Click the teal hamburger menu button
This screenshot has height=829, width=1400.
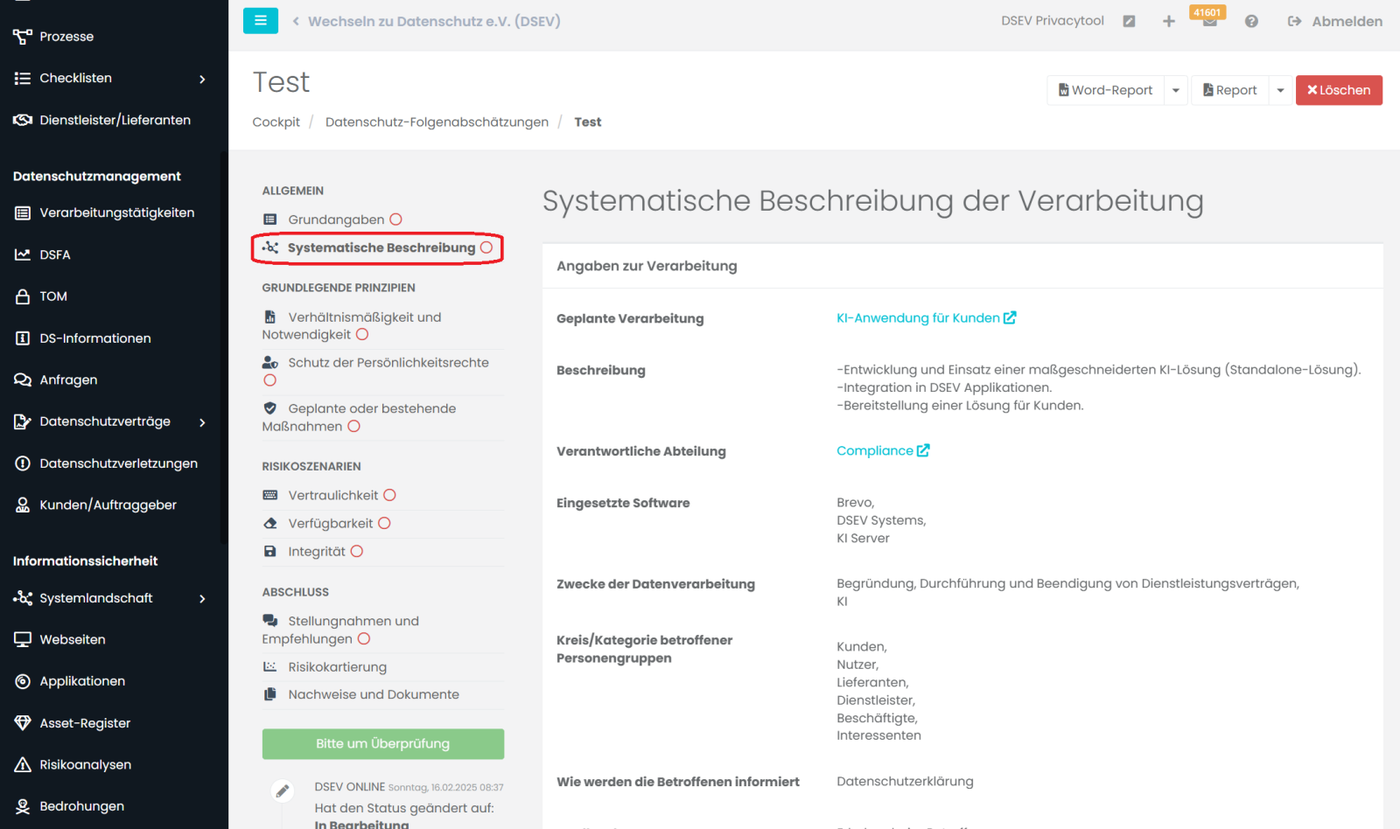tap(260, 20)
